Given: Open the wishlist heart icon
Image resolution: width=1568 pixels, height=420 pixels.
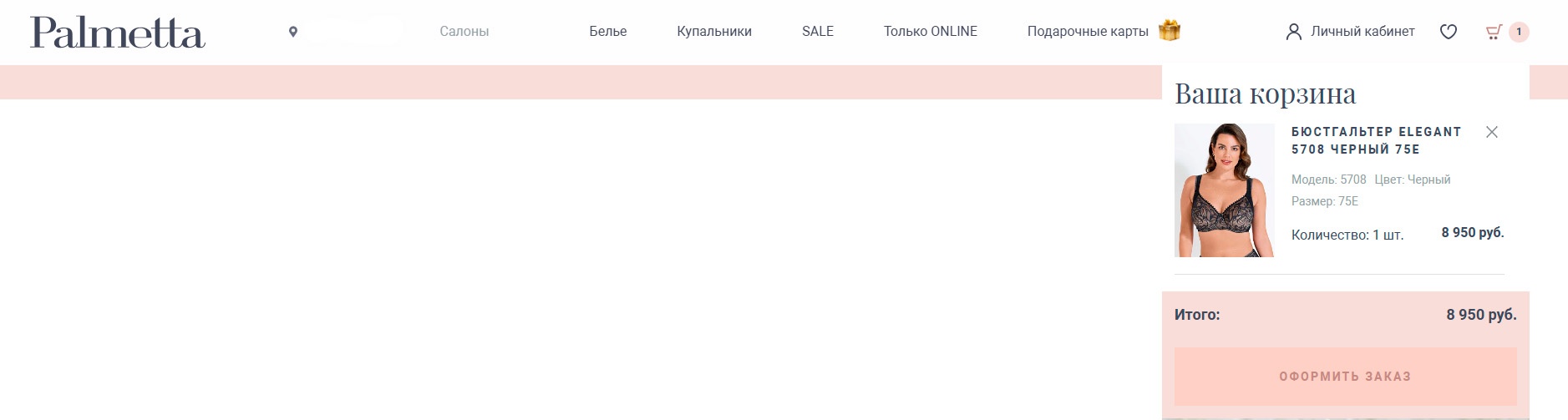Looking at the screenshot, I should tap(1449, 32).
